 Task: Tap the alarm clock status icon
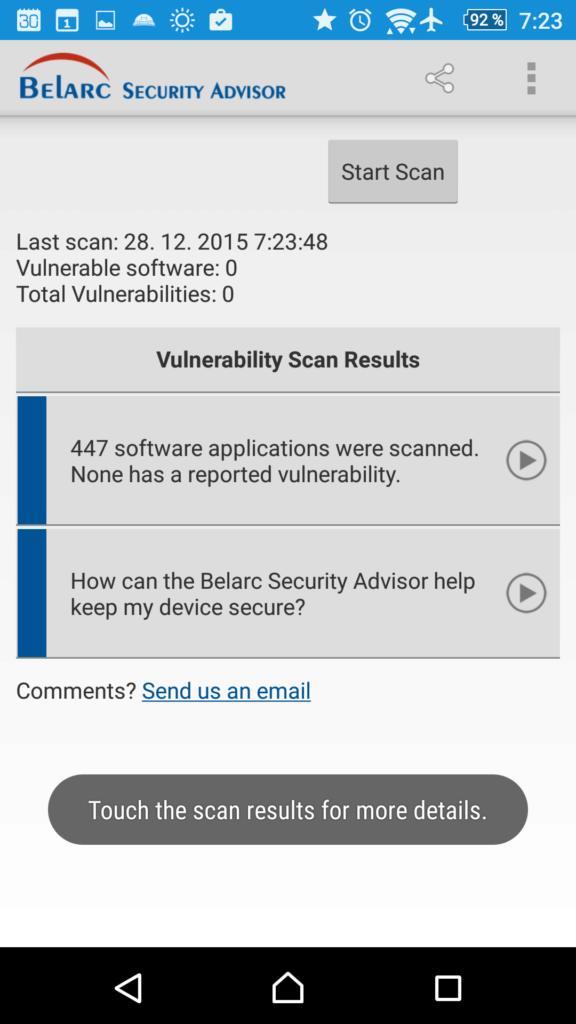(x=360, y=20)
